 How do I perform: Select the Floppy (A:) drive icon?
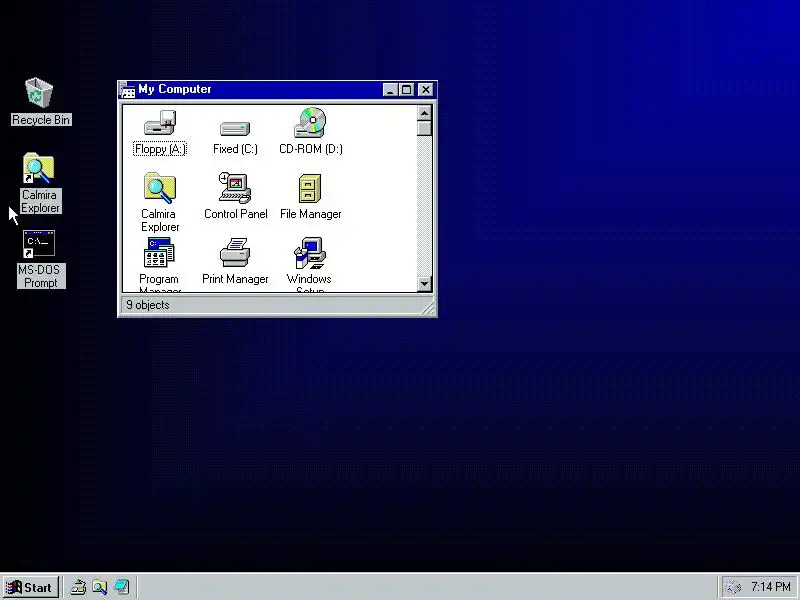coord(160,123)
